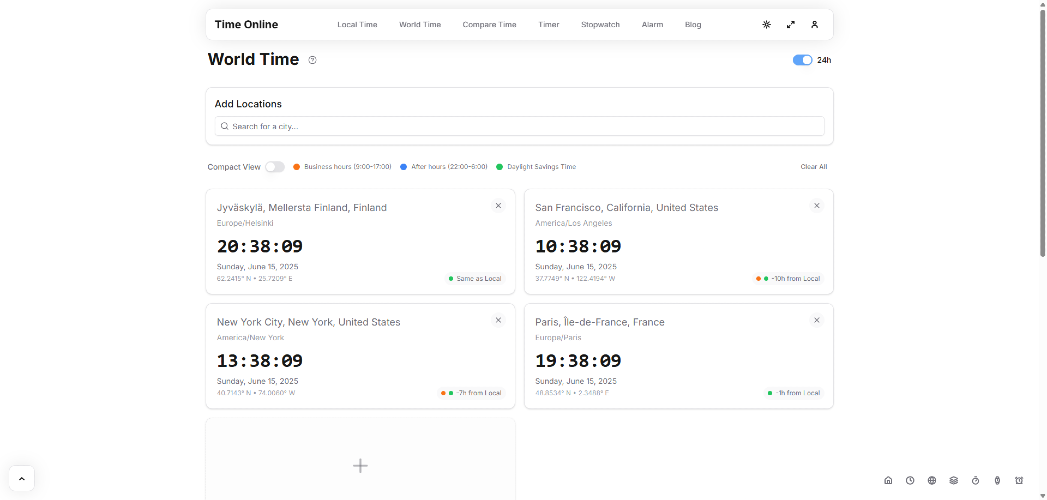This screenshot has height=500, width=1047.
Task: Remove the Jyväskylä location card
Action: [x=498, y=205]
